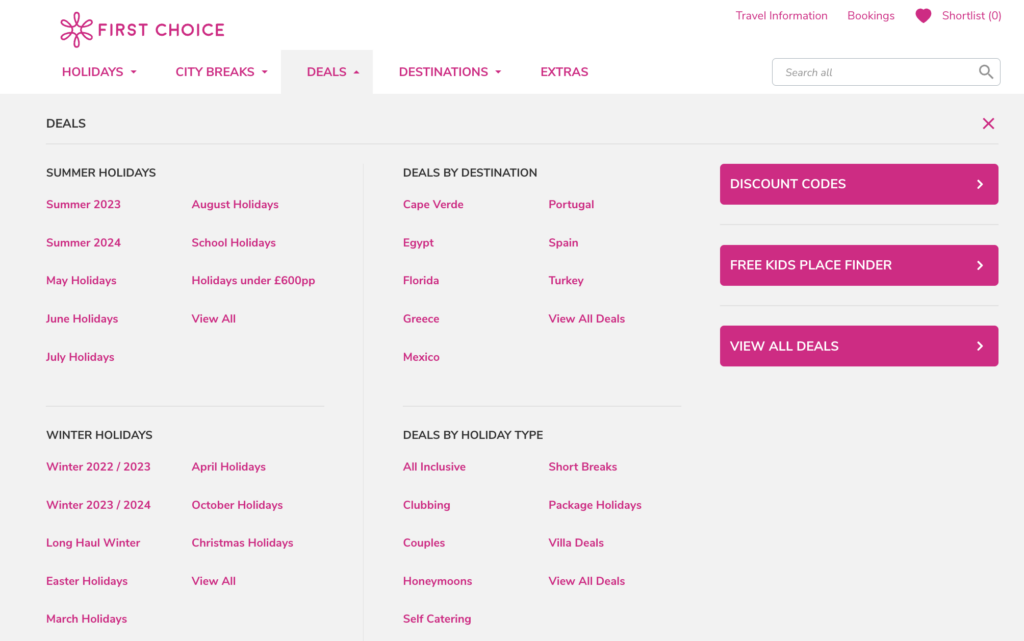Click the Free Kids Place Finder button
The width and height of the screenshot is (1024, 641).
click(x=859, y=265)
